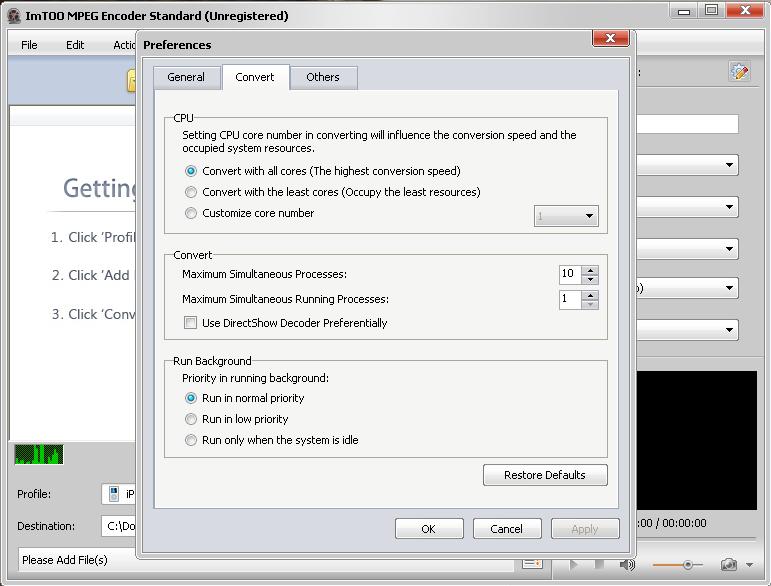Screen dimensions: 771x586
Task: Click the ImTOO app icon in the title bar
Action: 14,16
